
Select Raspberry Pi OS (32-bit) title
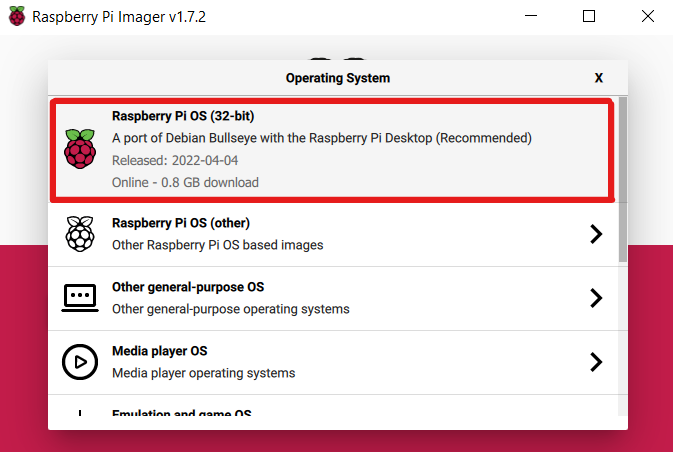[183, 116]
